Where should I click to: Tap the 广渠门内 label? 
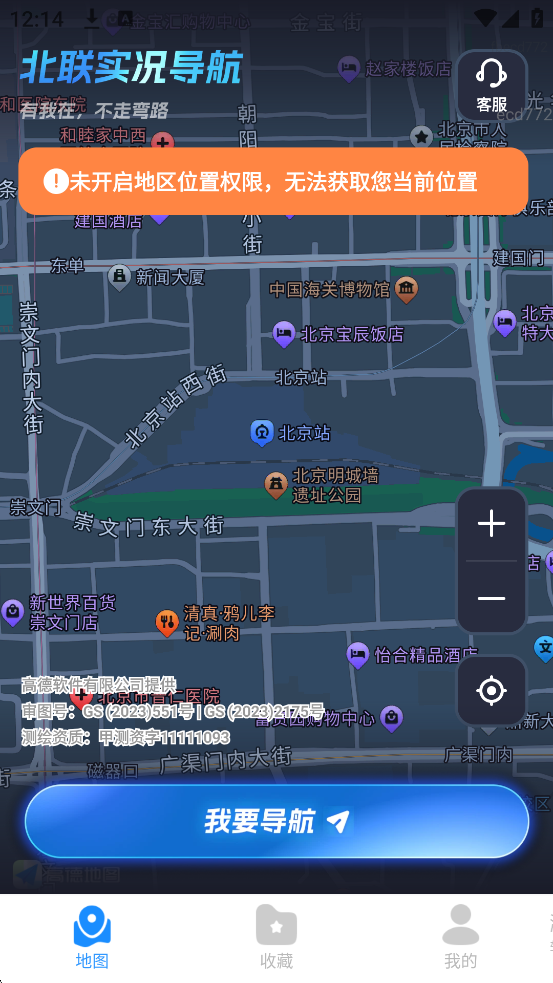click(x=478, y=755)
